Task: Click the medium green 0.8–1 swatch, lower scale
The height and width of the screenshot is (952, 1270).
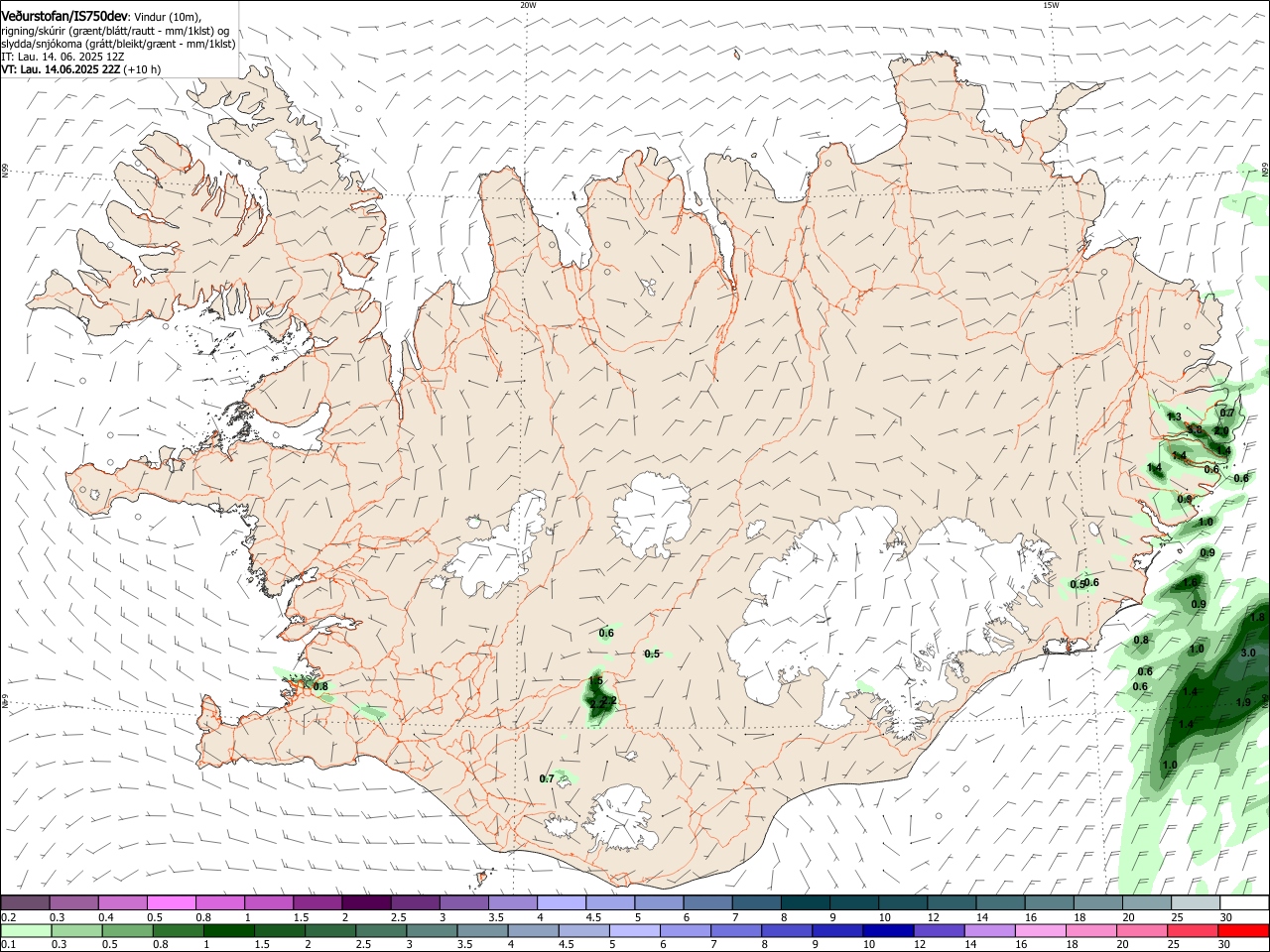Action: (x=178, y=930)
